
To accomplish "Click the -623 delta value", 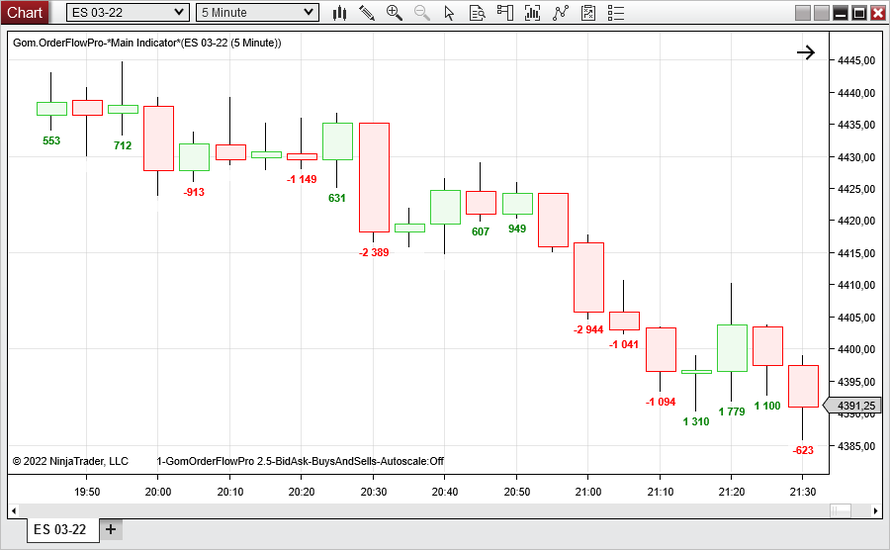I will (x=803, y=451).
